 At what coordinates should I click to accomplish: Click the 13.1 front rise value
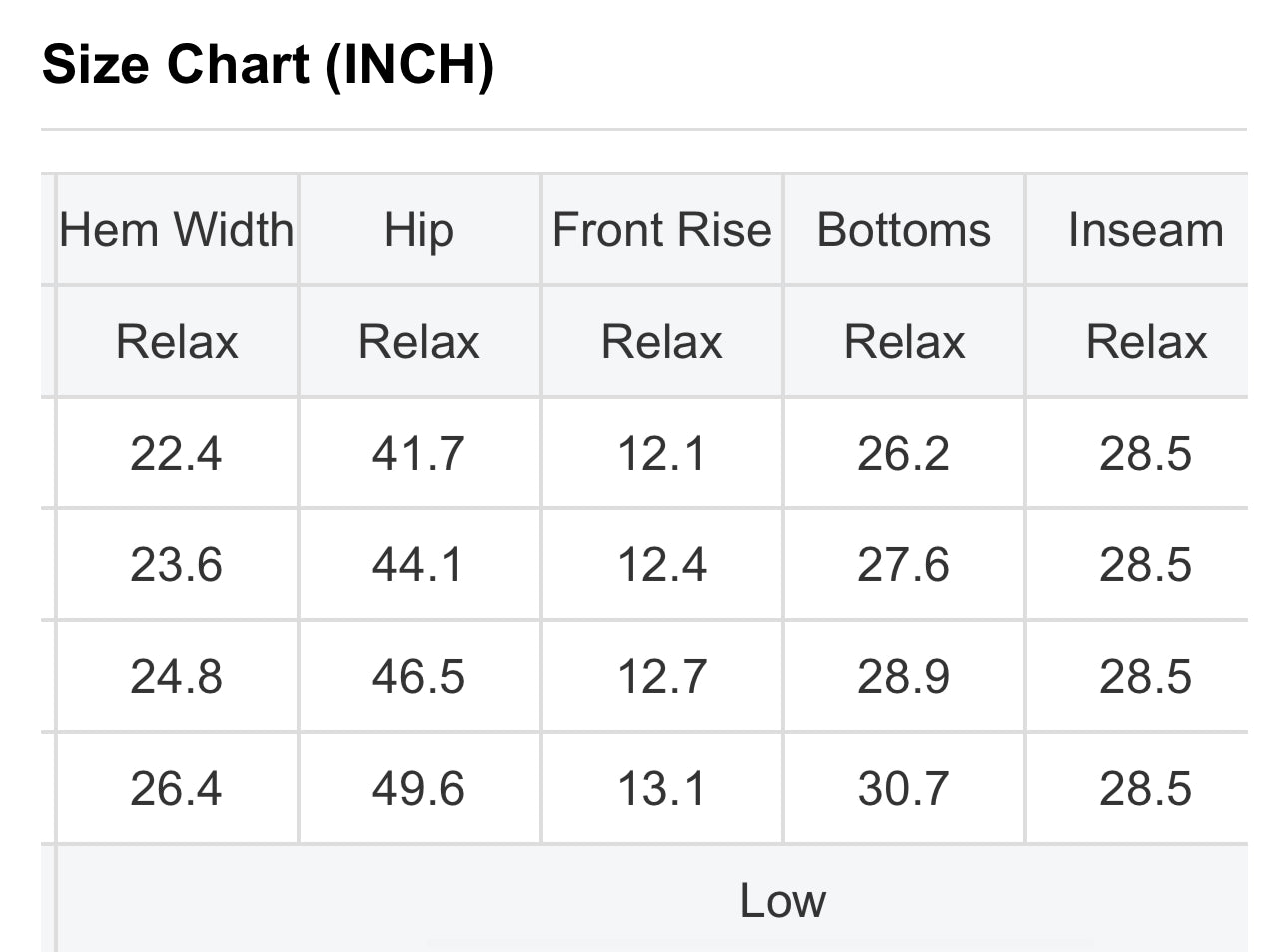[x=662, y=789]
